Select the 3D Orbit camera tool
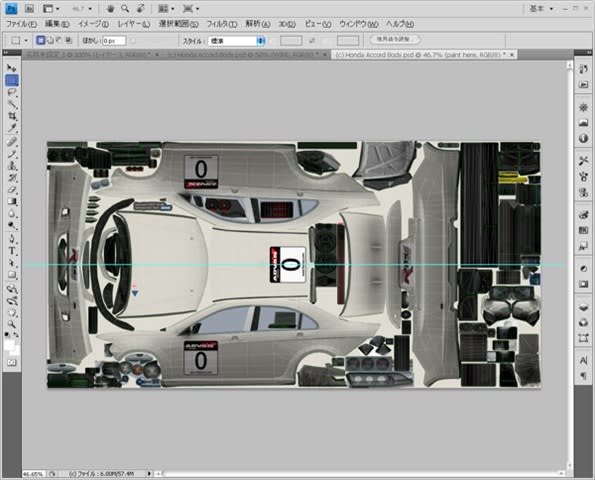Viewport: 595px width, 480px height. tap(12, 301)
